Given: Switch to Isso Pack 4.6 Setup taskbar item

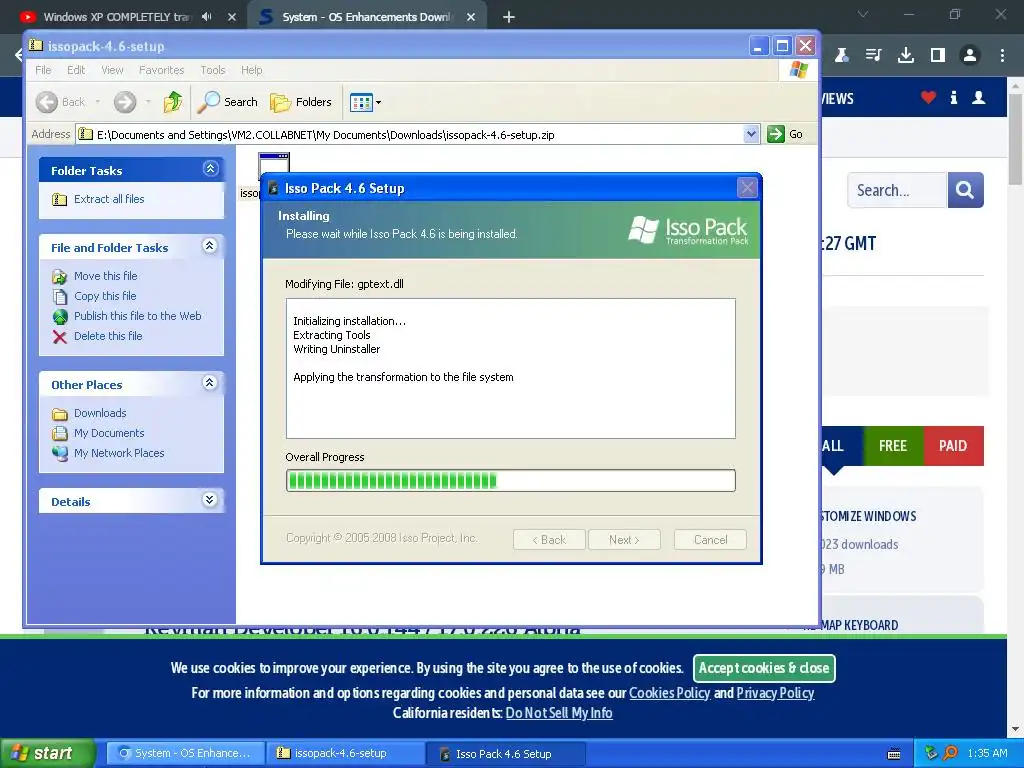Looking at the screenshot, I should tap(506, 754).
